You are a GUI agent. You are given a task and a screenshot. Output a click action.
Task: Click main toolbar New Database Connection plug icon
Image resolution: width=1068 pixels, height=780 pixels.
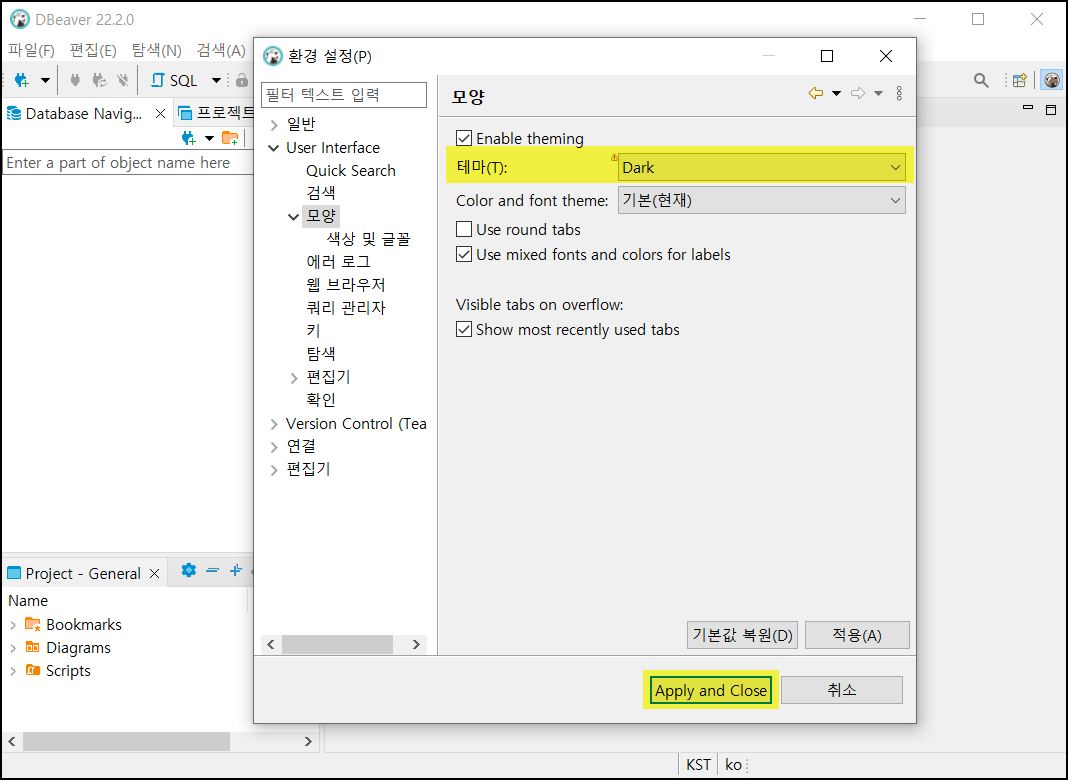point(21,80)
